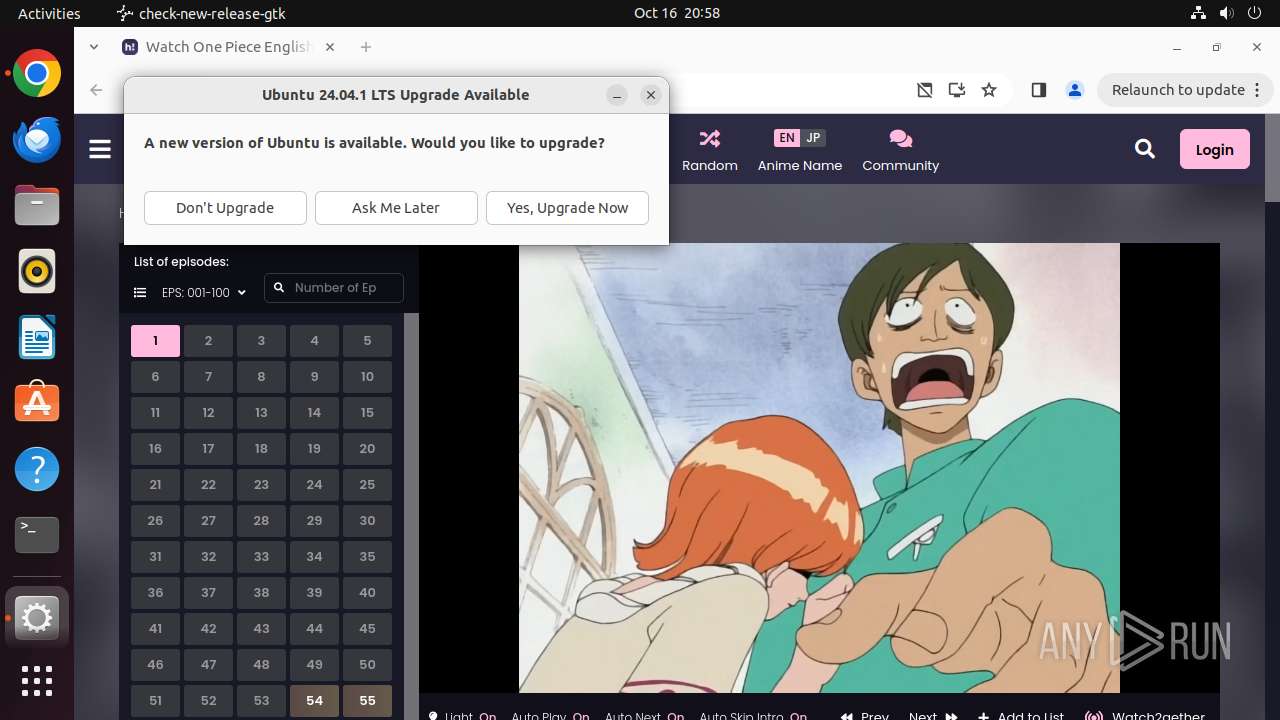Viewport: 1280px width, 720px height.
Task: Select episode 13
Action: click(261, 413)
